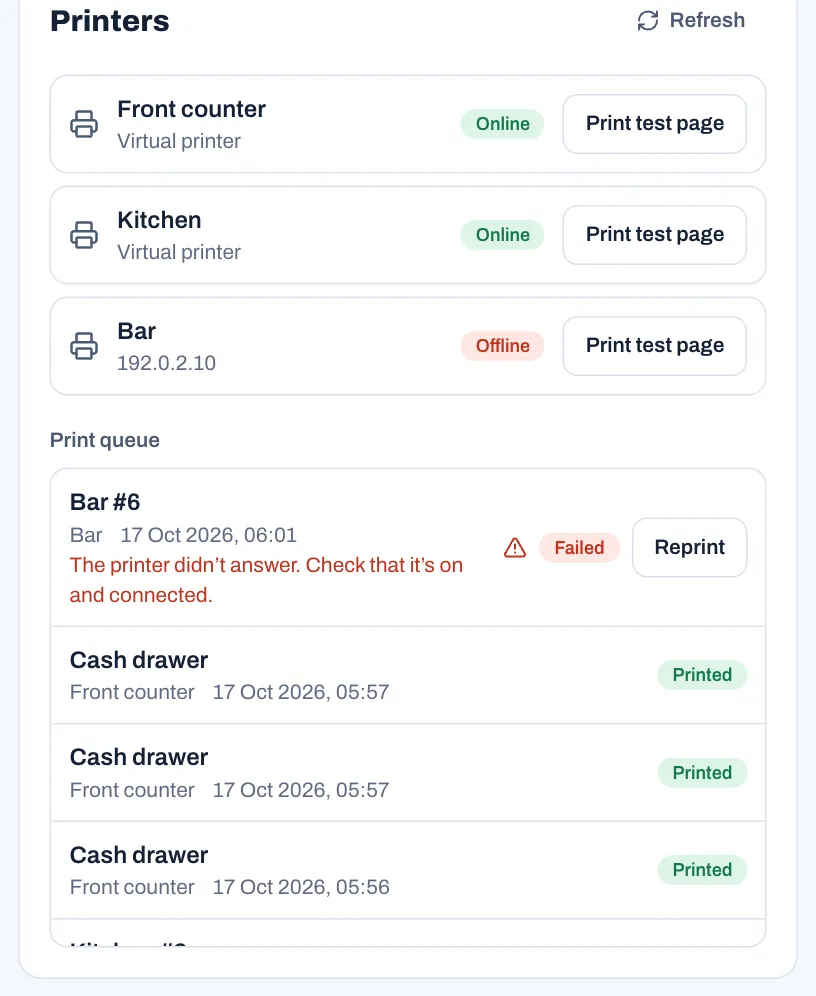
Task: Click the warning triangle icon beside Failed
Action: pyautogui.click(x=515, y=548)
